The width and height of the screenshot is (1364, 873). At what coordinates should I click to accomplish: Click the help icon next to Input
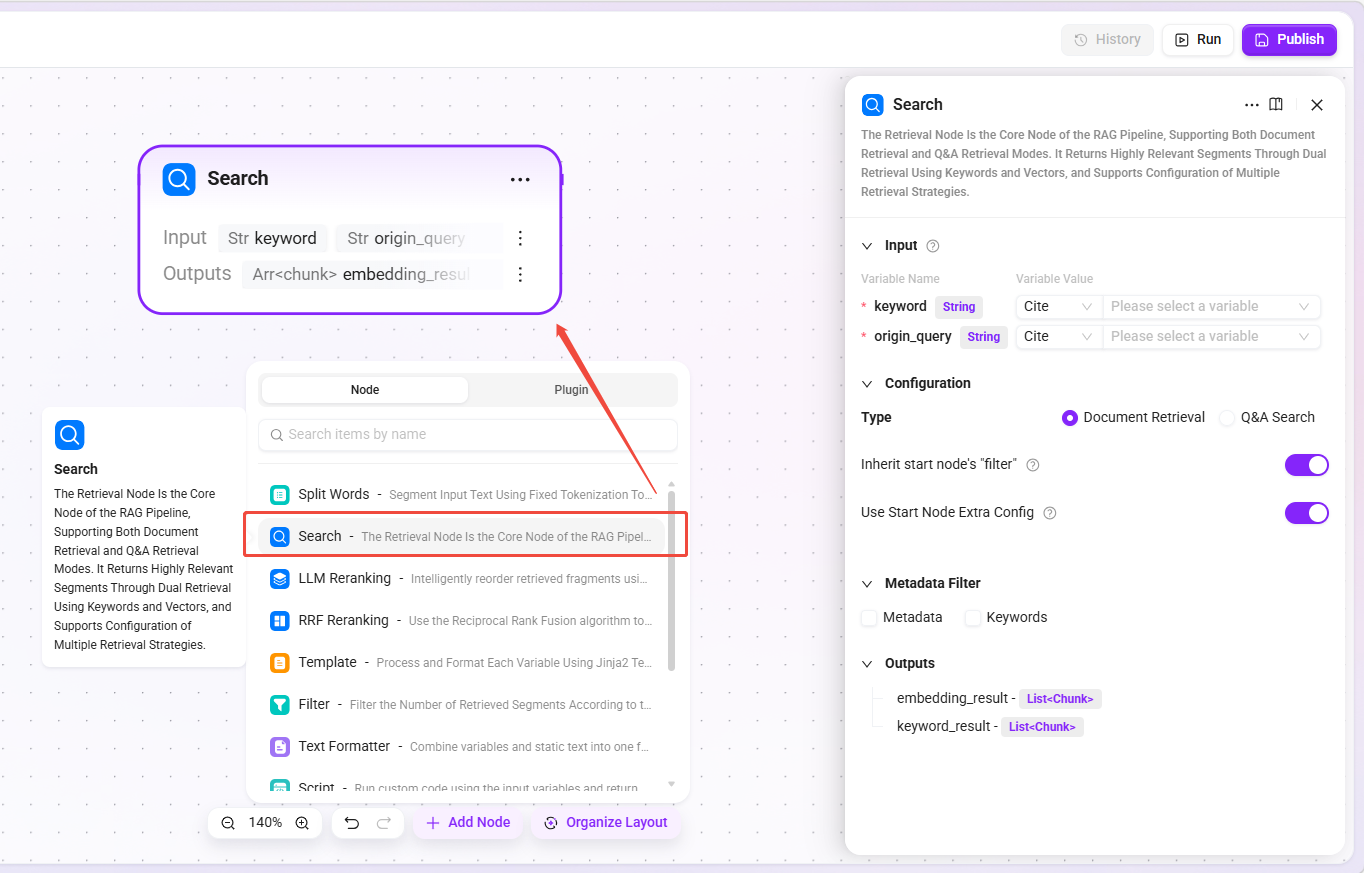933,246
